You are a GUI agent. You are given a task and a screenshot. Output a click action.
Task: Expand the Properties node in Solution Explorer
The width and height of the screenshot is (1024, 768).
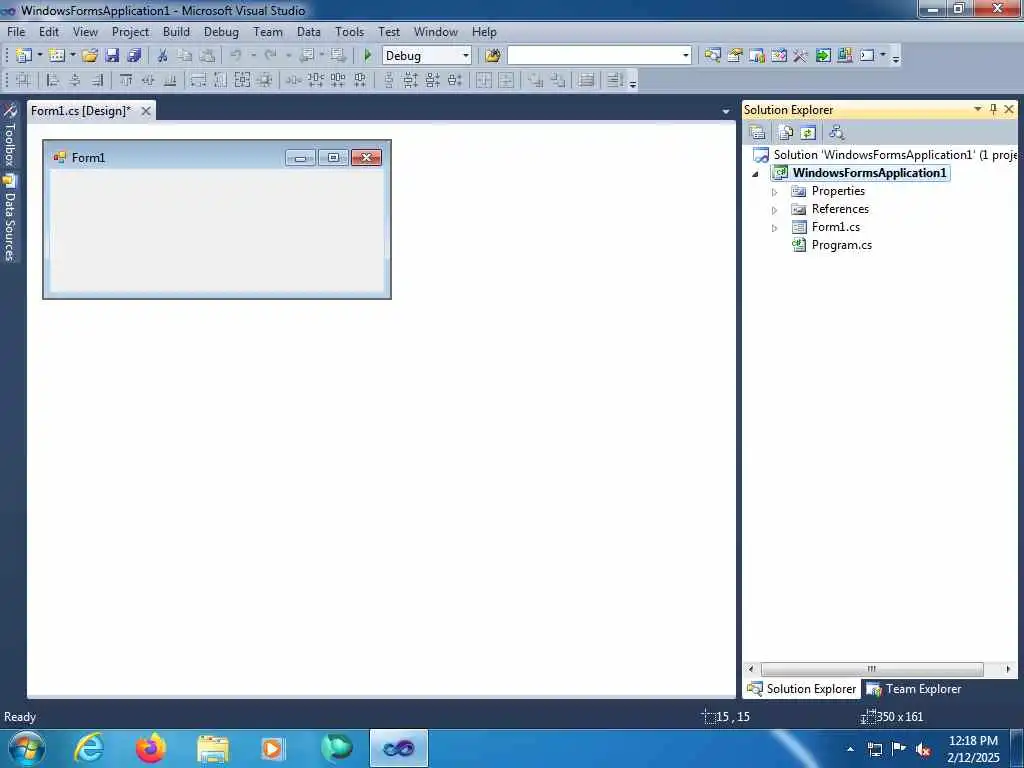pos(775,192)
